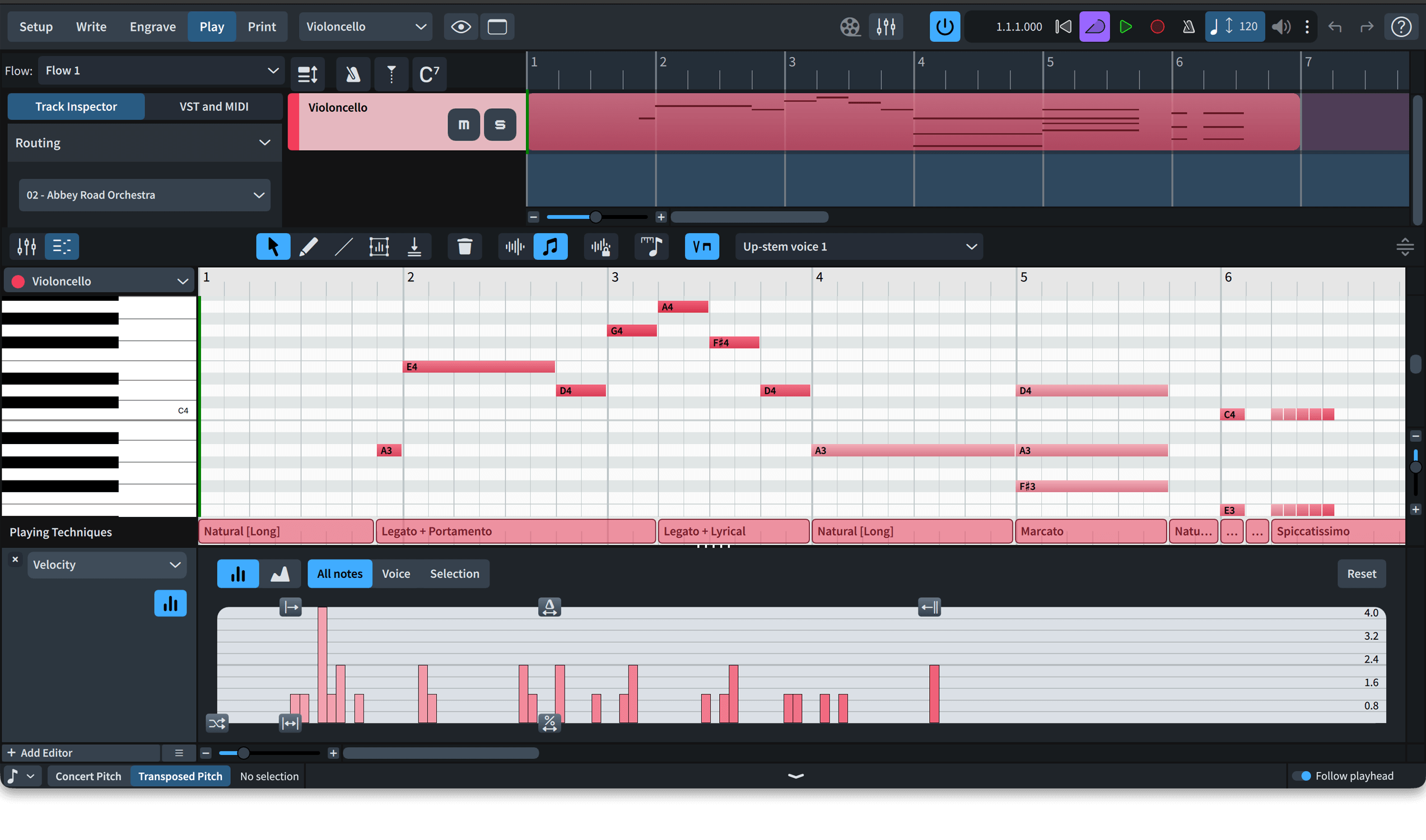Select the Draw pencil tool

(x=308, y=247)
